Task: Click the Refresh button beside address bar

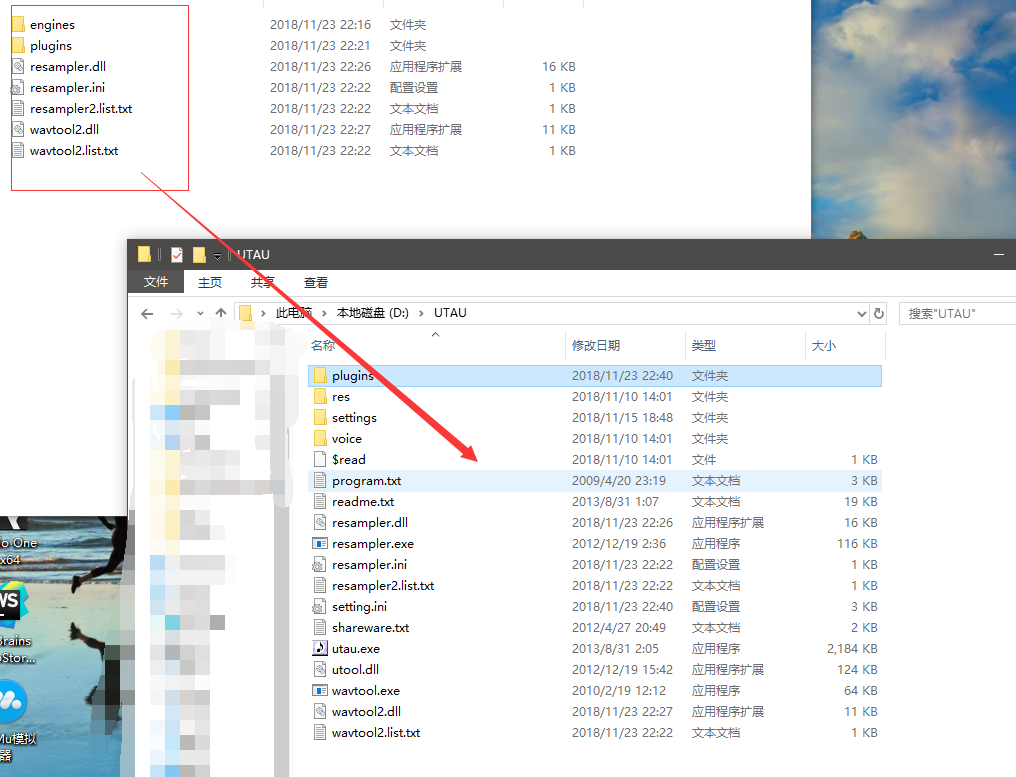Action: point(879,314)
